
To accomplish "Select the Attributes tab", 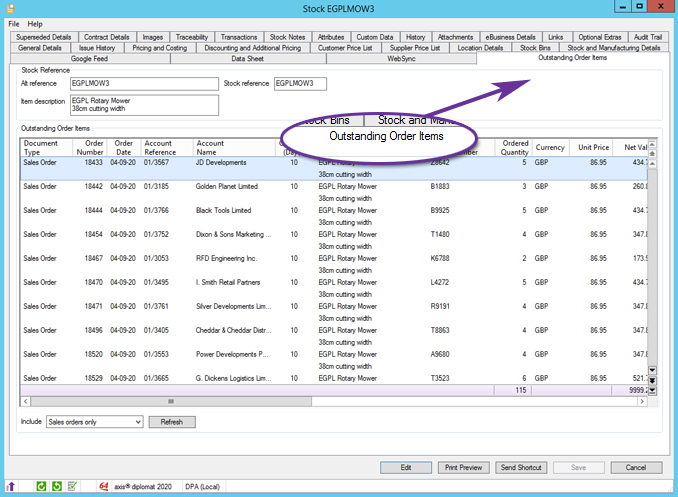I will (x=331, y=37).
